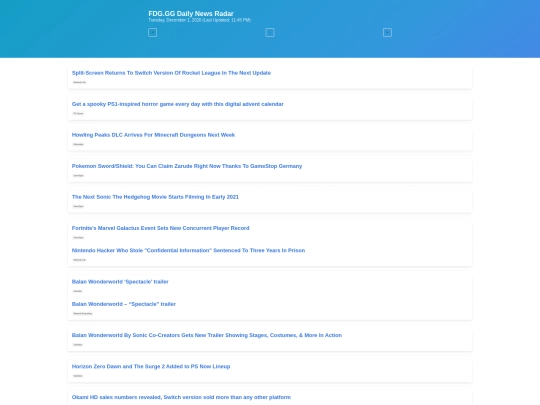Click source tag under Balan Wonderworld – "Spectacle" trailer
This screenshot has height=405, width=540.
click(x=83, y=314)
